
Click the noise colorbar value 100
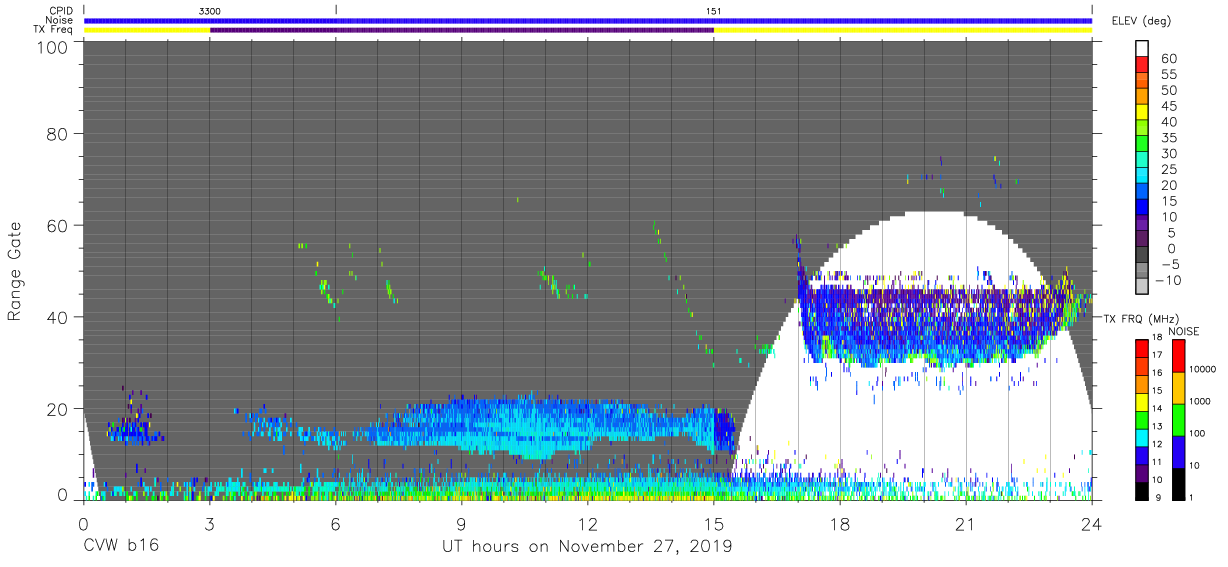coord(1197,433)
